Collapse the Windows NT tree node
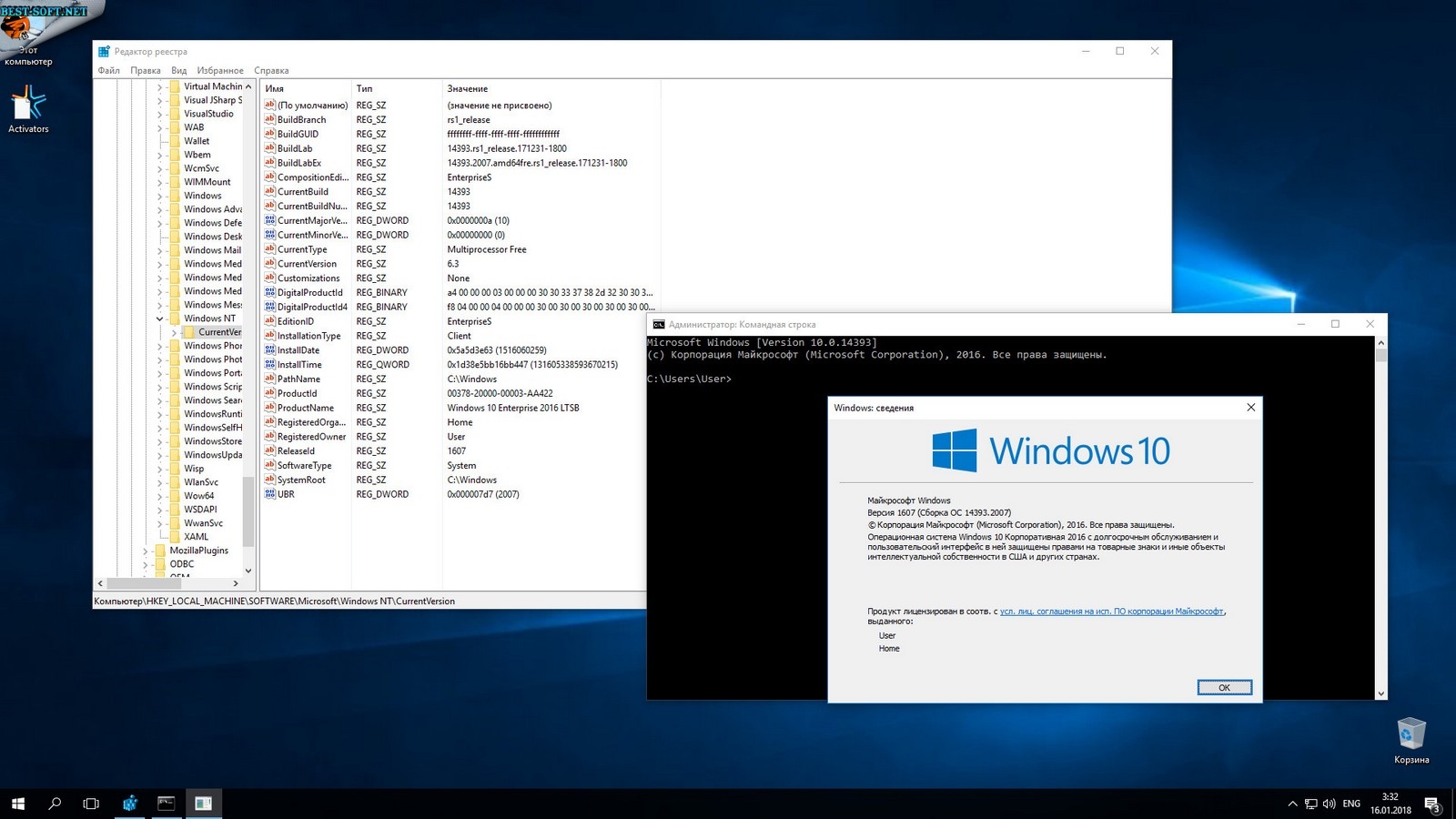The width and height of the screenshot is (1456, 819). click(x=159, y=318)
